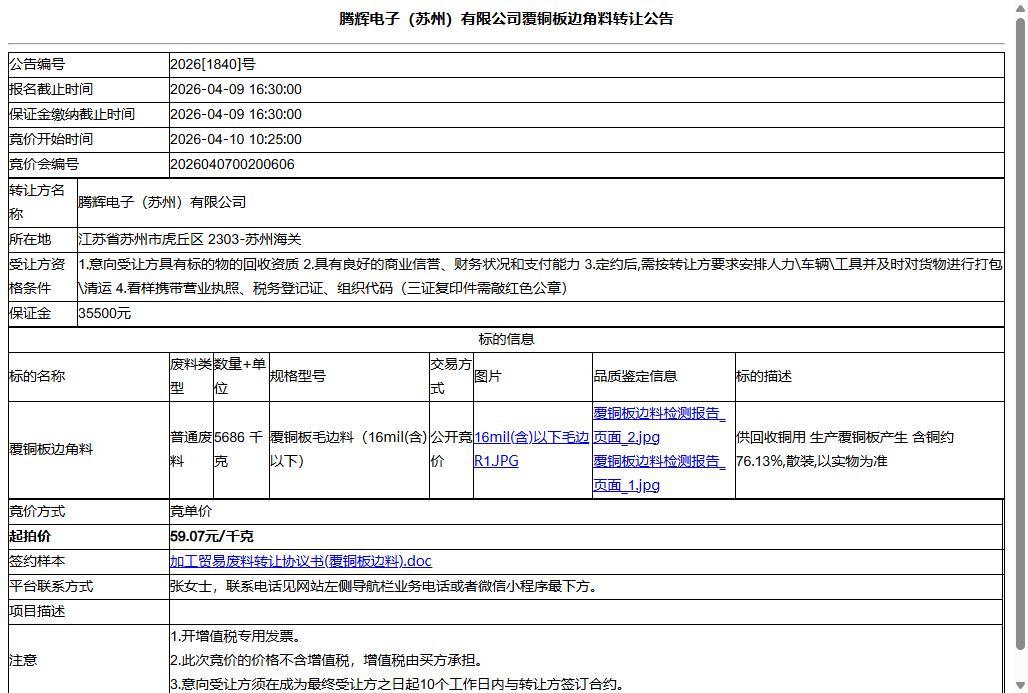Click the 报名截止时间 label cell
1028x693 pixels.
pyautogui.click(x=89, y=89)
